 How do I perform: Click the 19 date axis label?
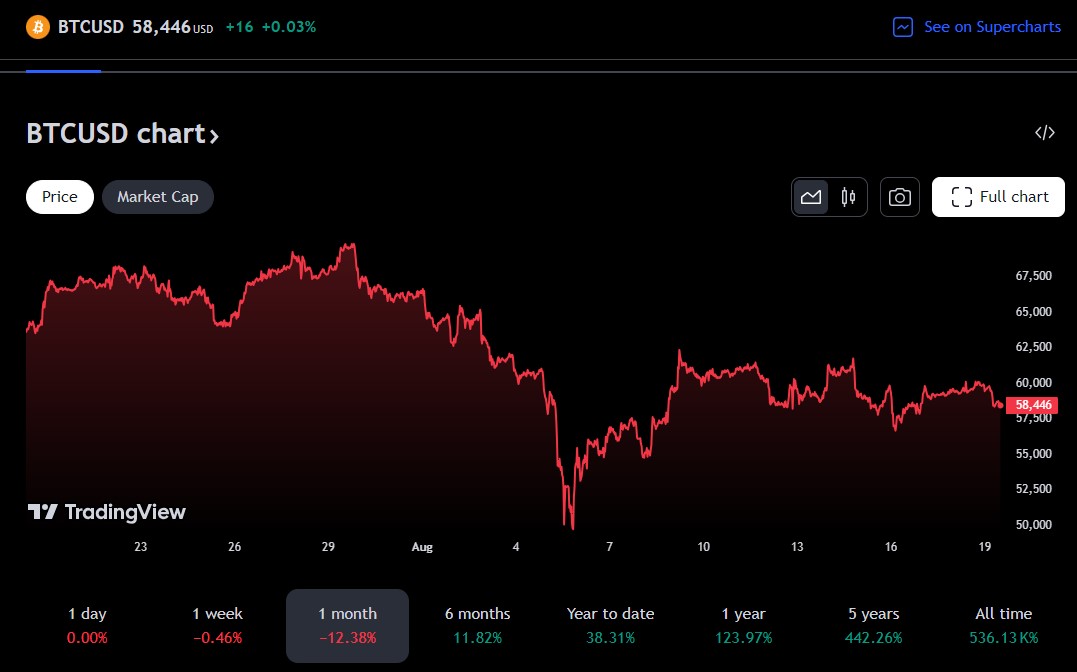[x=985, y=547]
